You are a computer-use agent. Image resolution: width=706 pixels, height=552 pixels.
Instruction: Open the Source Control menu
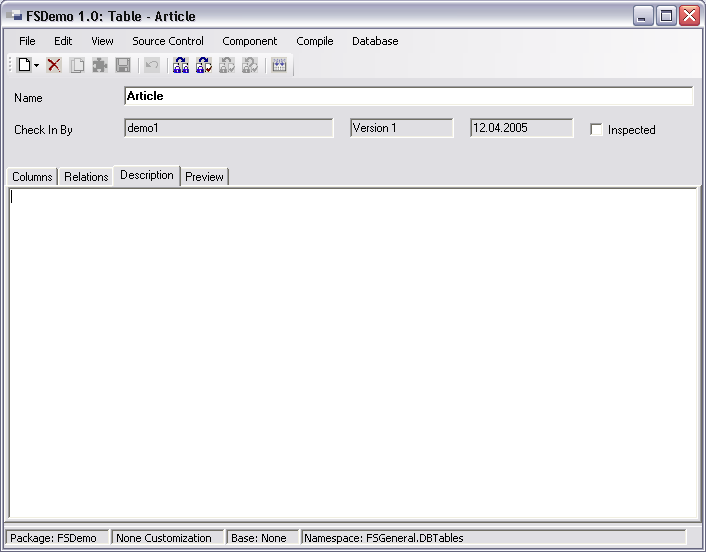point(168,41)
